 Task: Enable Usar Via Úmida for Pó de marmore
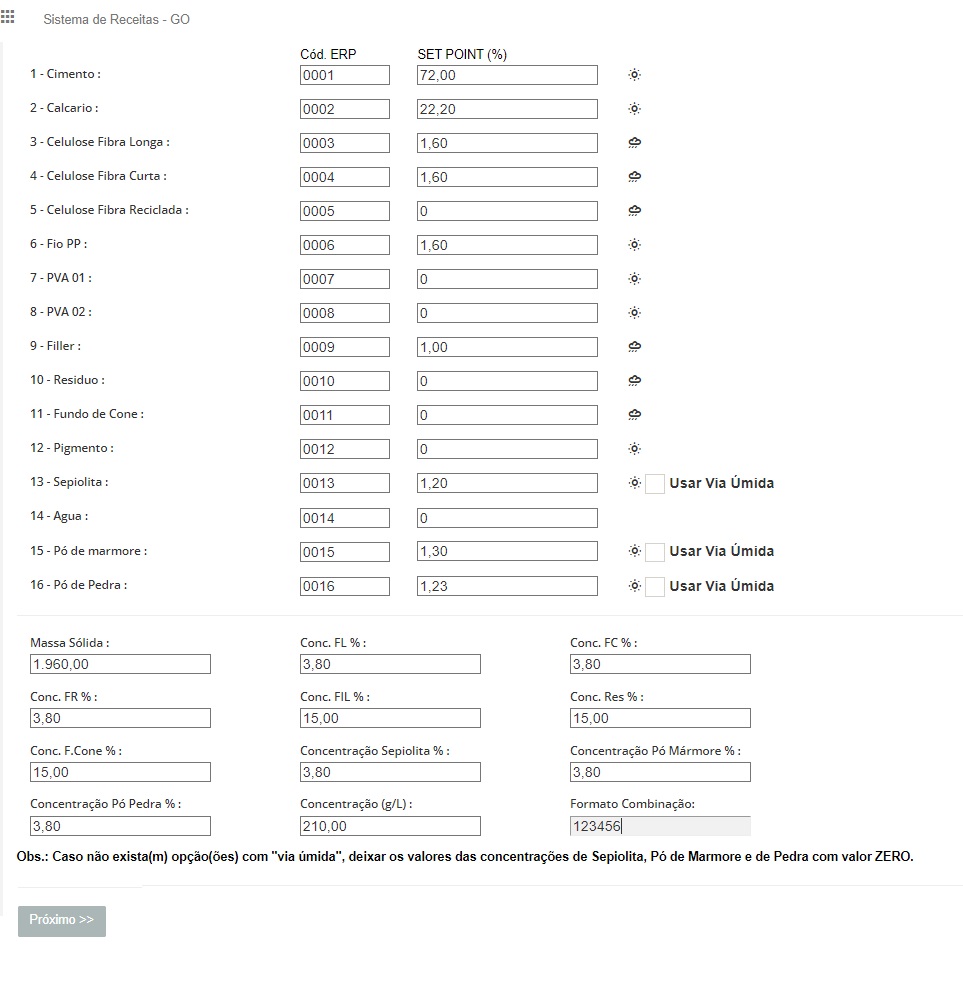[655, 551]
